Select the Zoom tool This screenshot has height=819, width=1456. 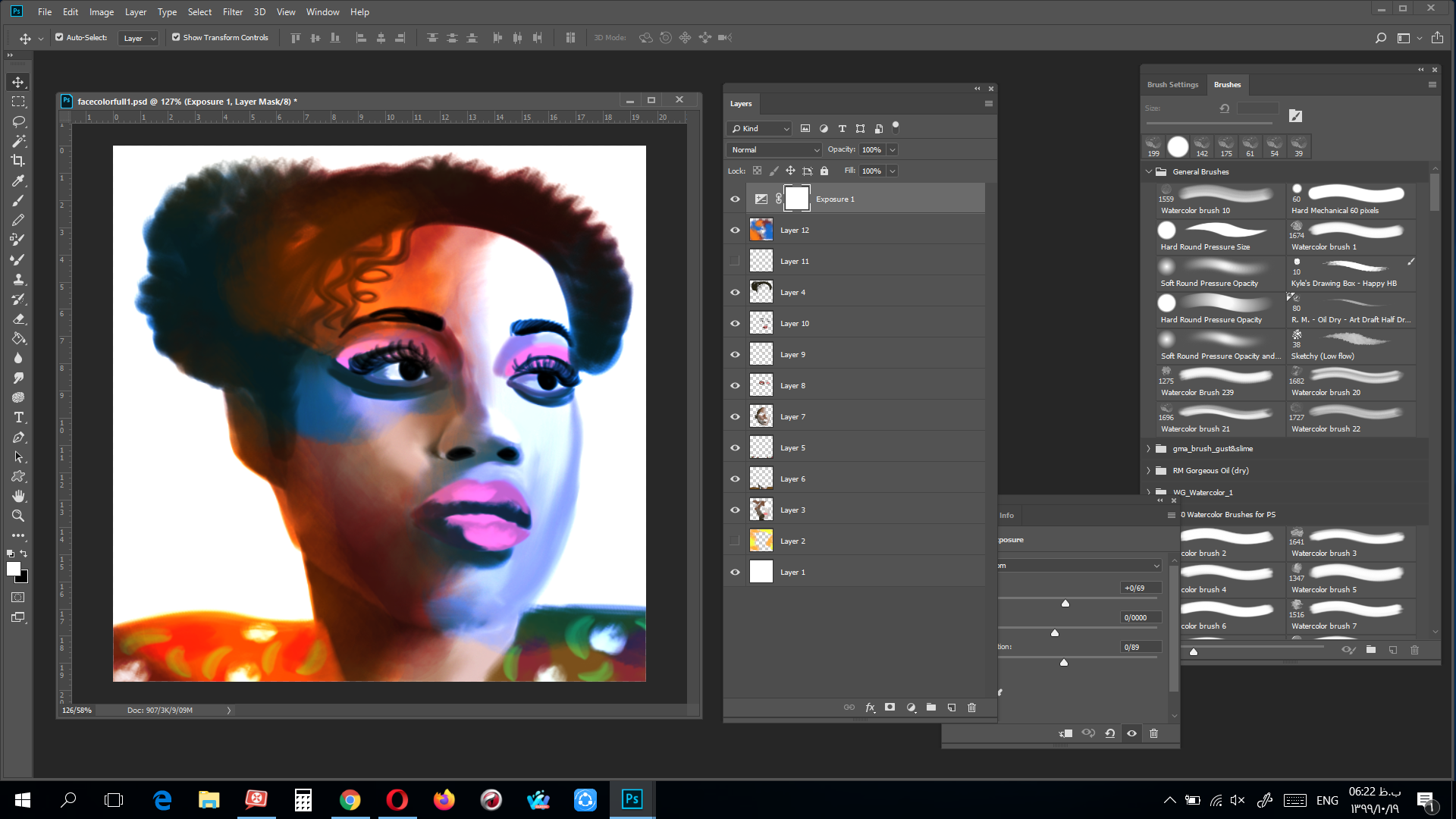(18, 516)
